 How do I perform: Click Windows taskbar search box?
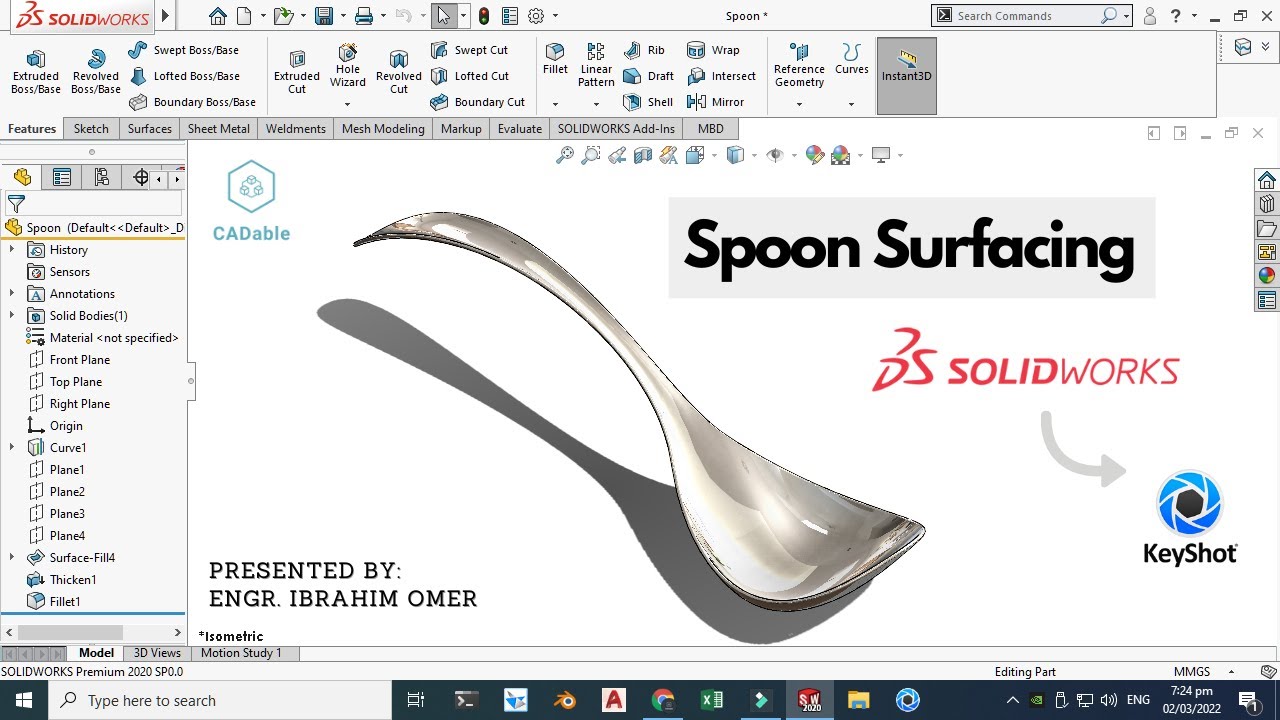[220, 700]
